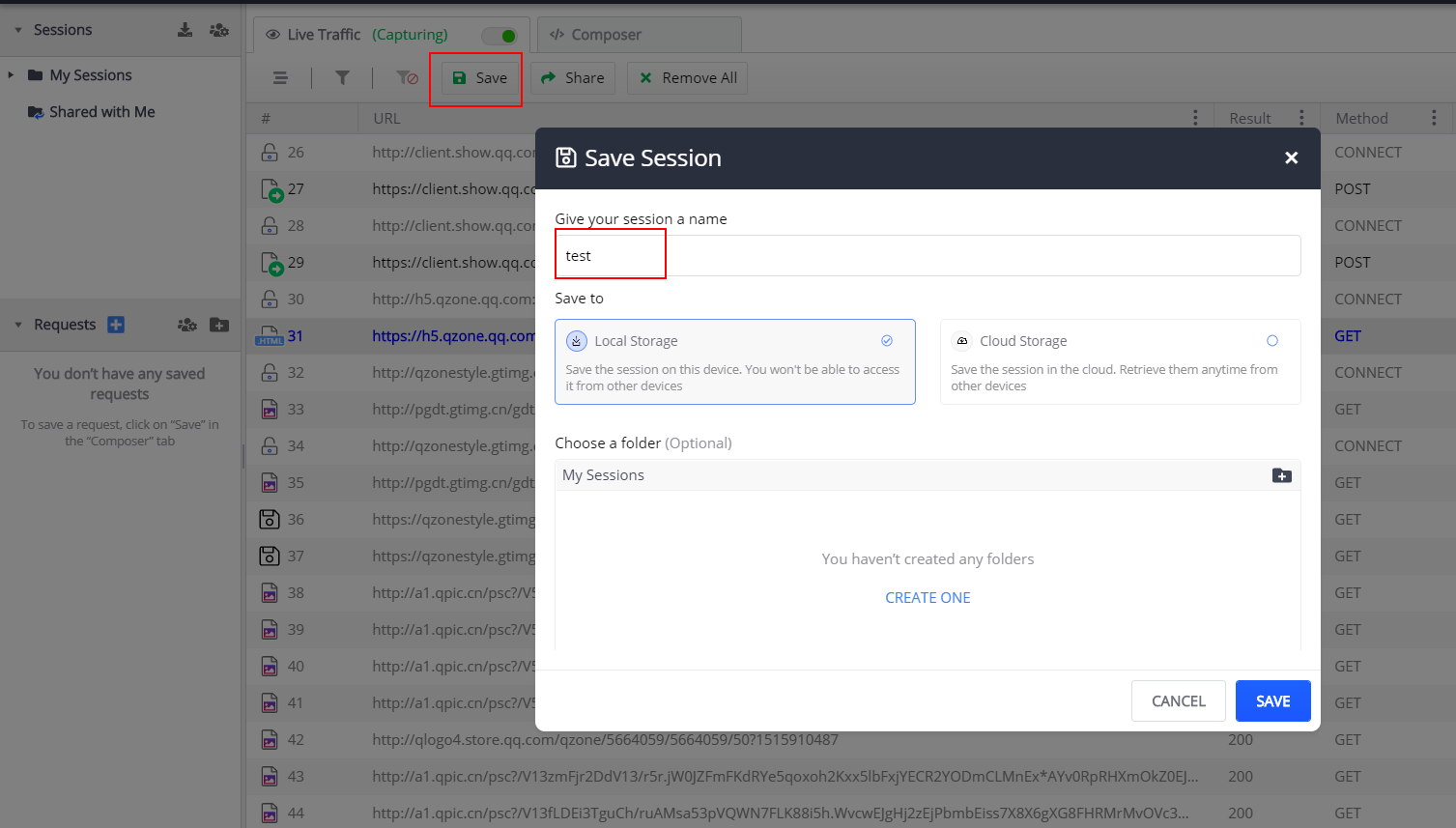This screenshot has width=1456, height=828.
Task: Add a new request with the plus icon
Action: click(116, 325)
